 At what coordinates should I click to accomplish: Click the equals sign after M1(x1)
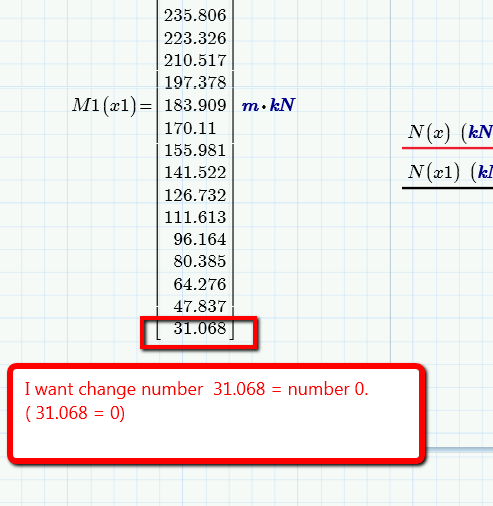click(146, 106)
